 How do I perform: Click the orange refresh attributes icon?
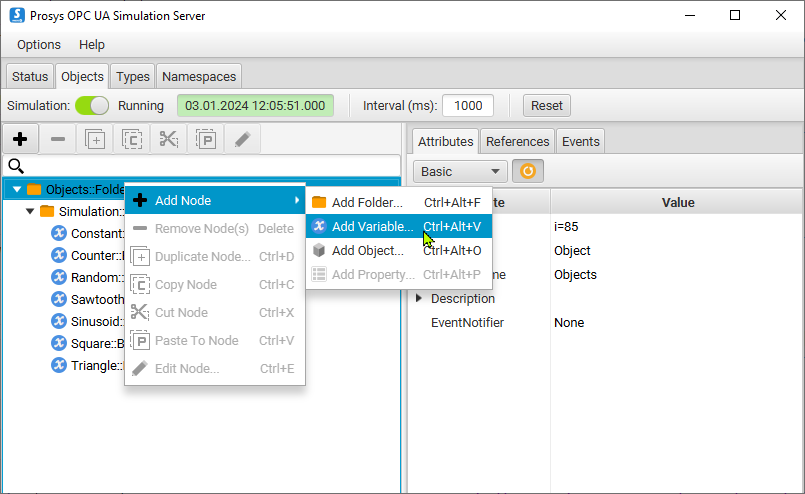tap(527, 171)
